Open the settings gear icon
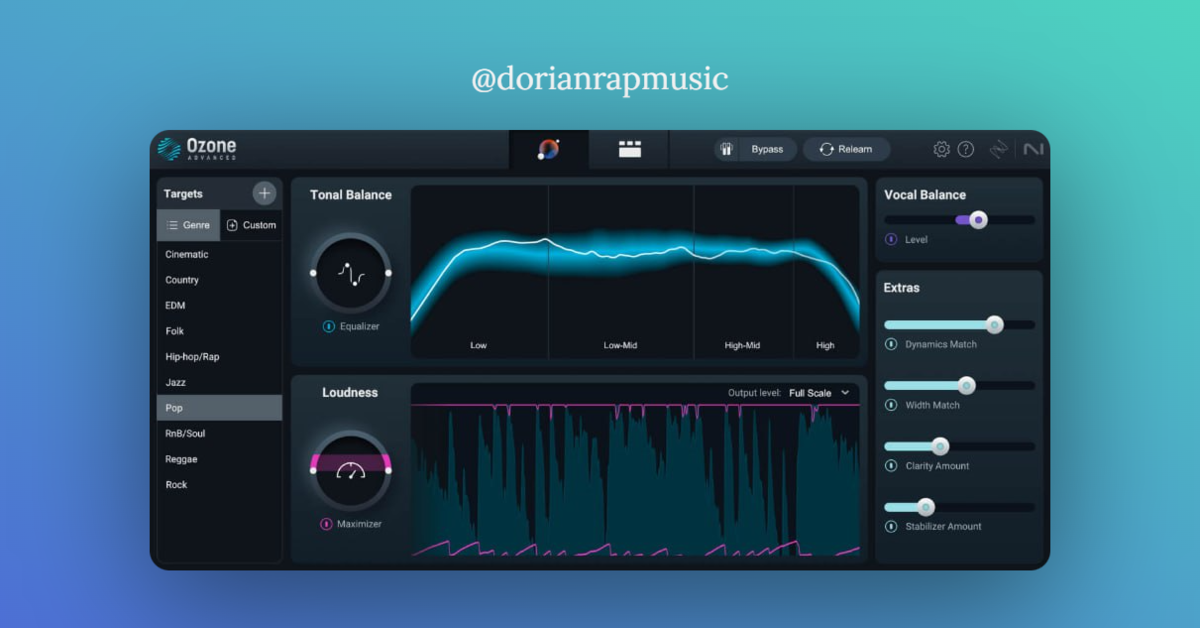The width and height of the screenshot is (1200, 628). pyautogui.click(x=941, y=149)
